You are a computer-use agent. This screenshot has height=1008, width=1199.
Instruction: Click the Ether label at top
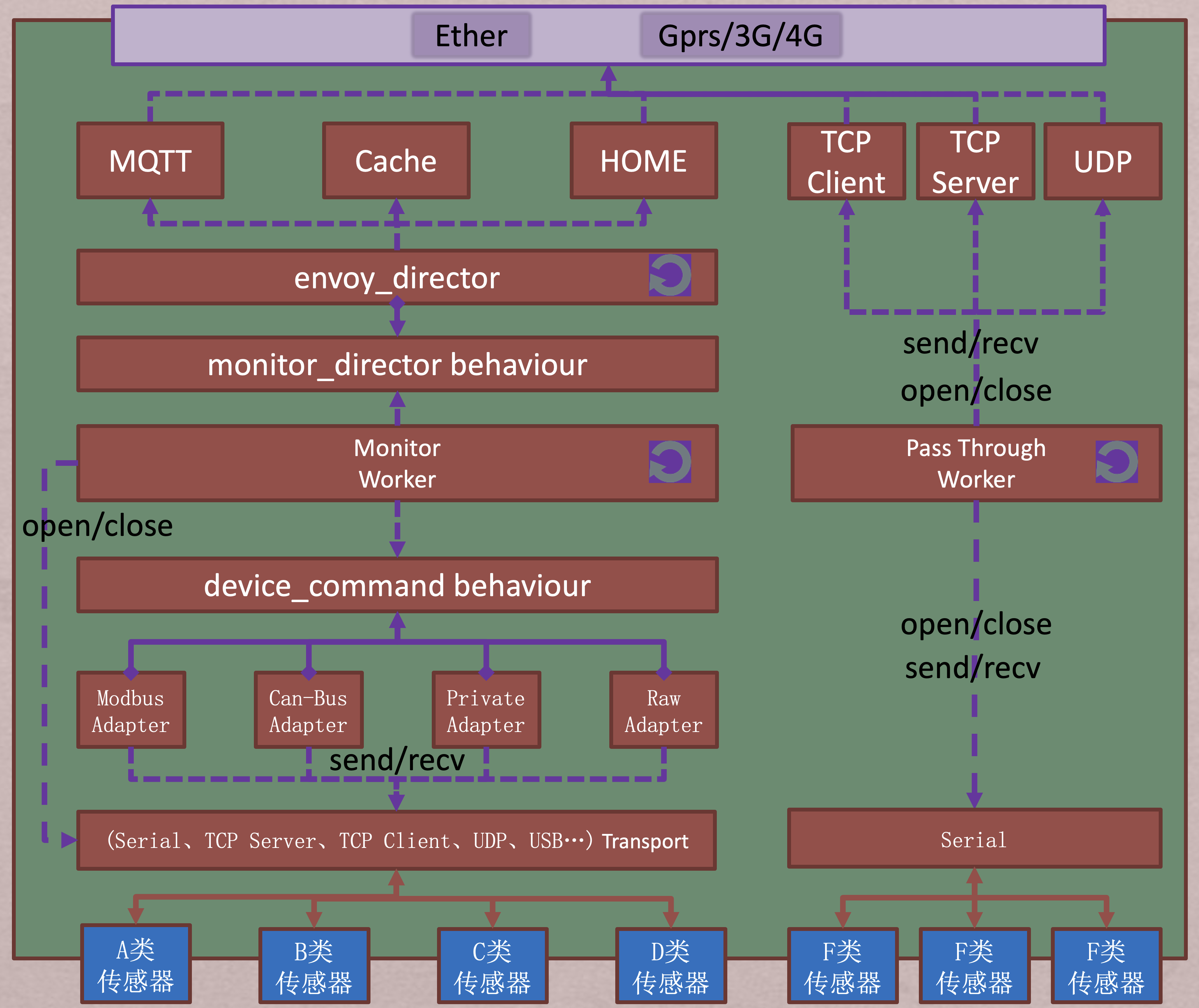pyautogui.click(x=471, y=35)
